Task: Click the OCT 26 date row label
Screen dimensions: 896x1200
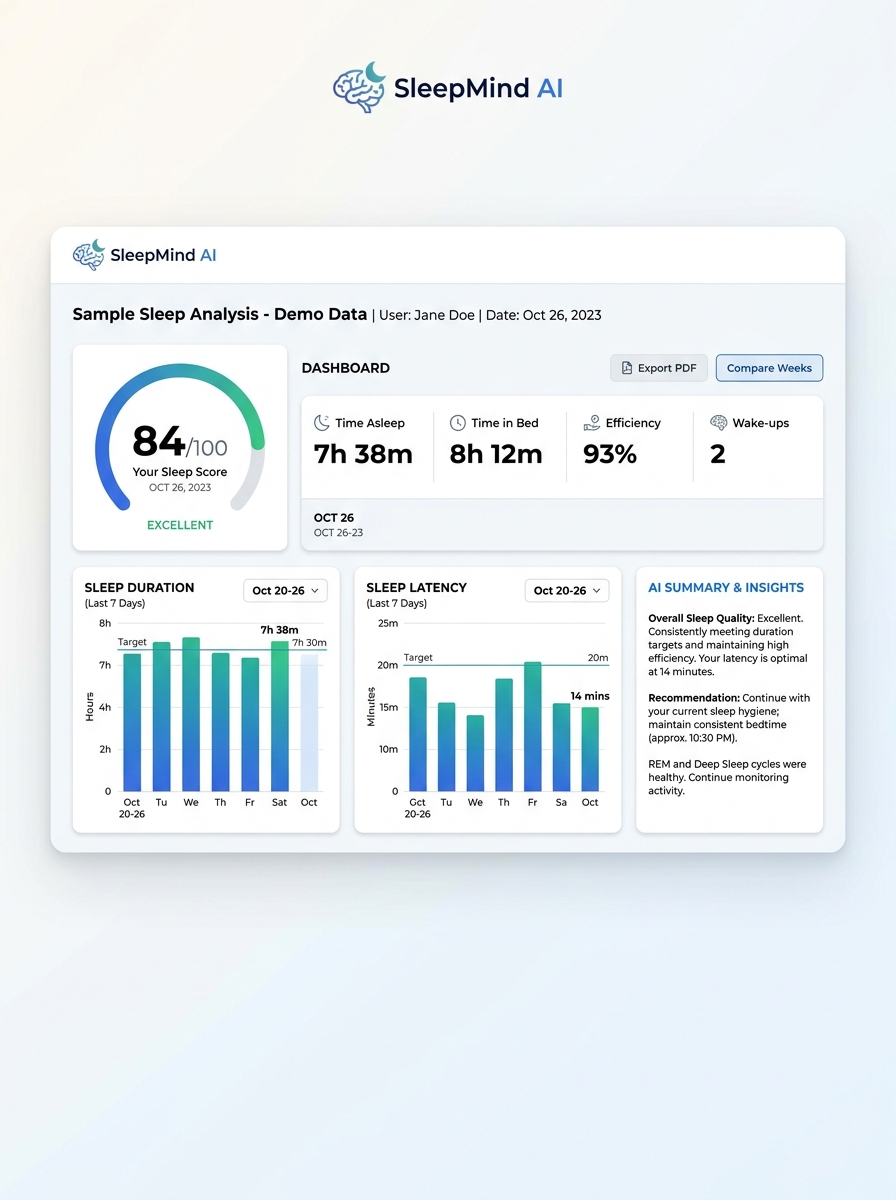Action: pos(334,518)
